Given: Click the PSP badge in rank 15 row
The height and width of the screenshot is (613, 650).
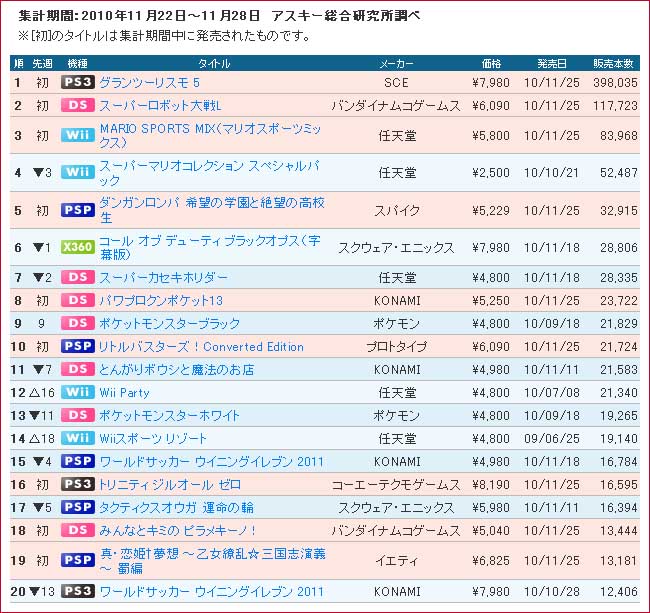Looking at the screenshot, I should pyautogui.click(x=78, y=461).
